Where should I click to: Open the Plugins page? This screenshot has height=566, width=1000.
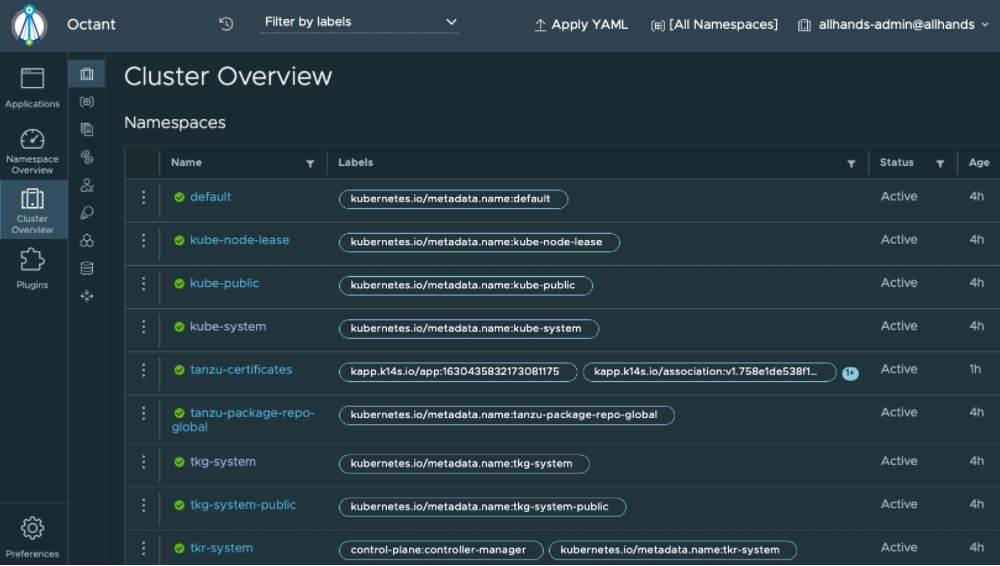click(x=32, y=269)
